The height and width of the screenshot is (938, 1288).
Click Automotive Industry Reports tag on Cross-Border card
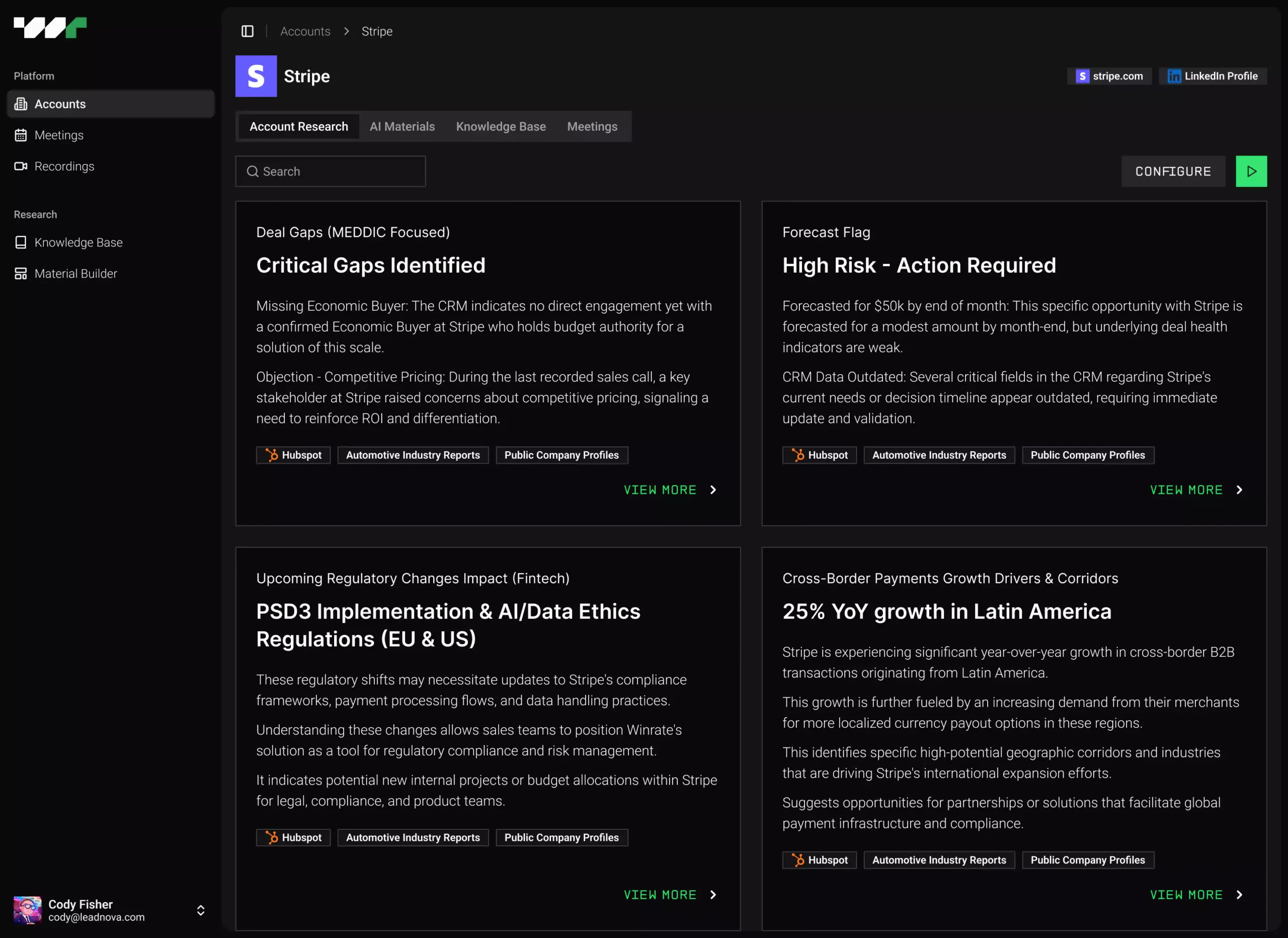(x=939, y=860)
